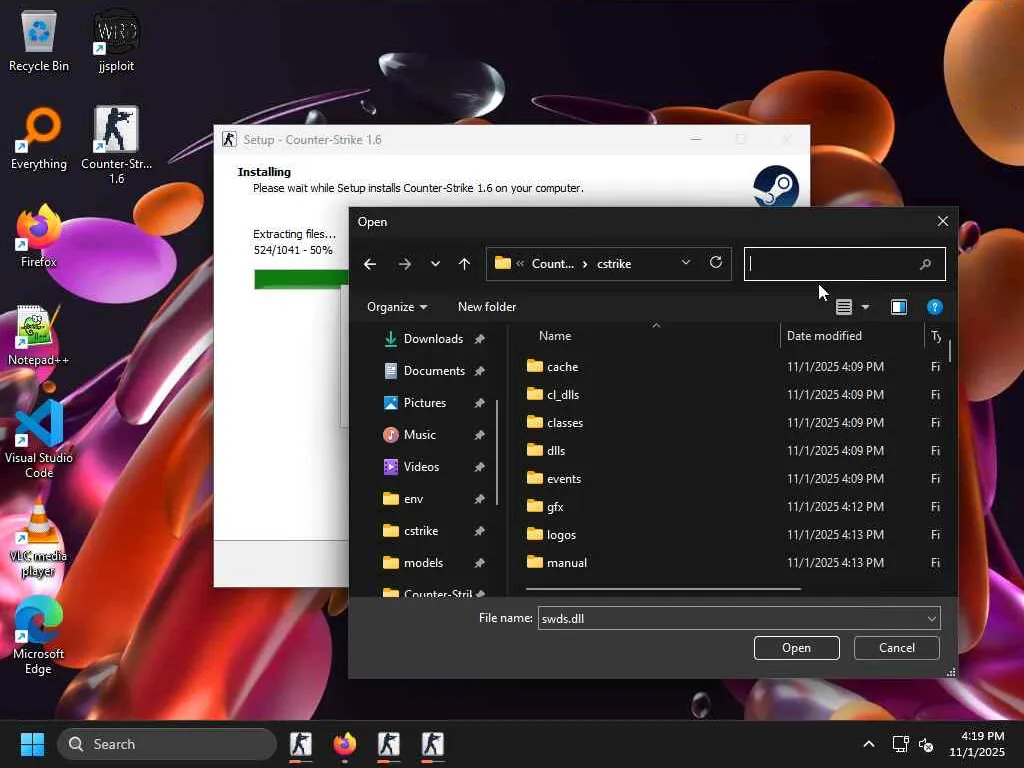Show hidden system tray icons
Viewport: 1024px width, 768px height.
click(869, 744)
